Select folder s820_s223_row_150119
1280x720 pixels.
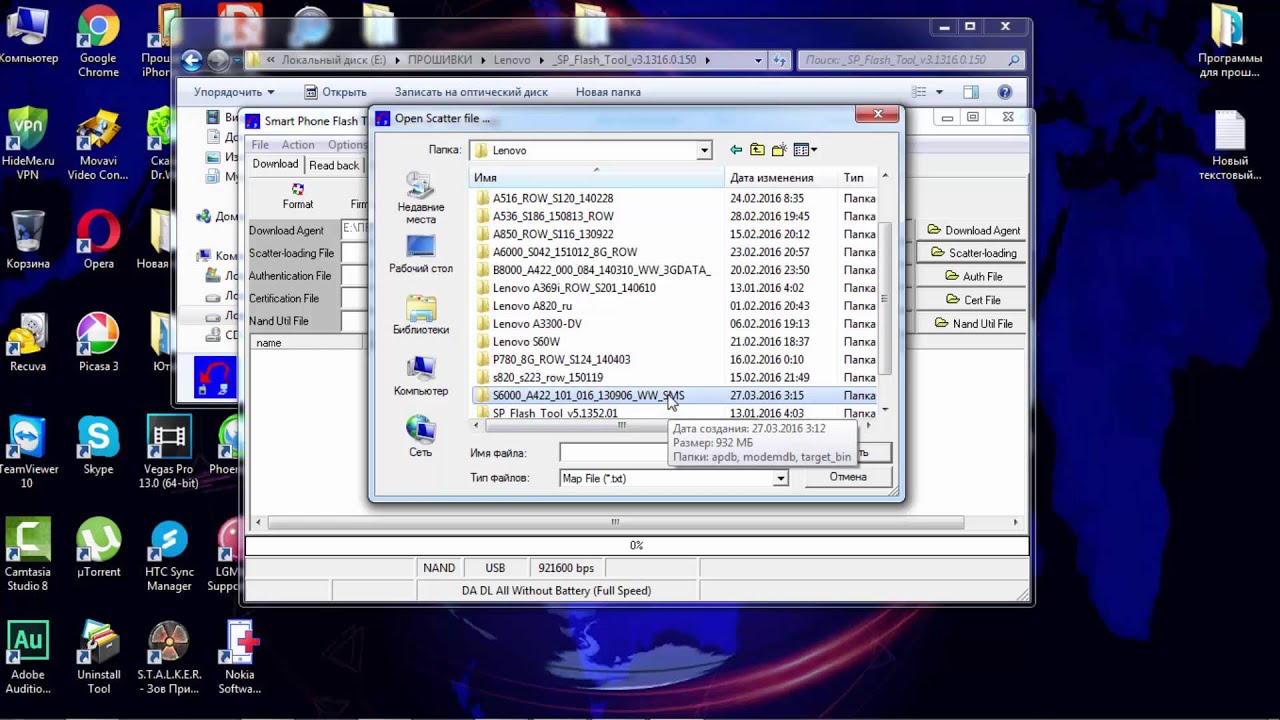(548, 377)
